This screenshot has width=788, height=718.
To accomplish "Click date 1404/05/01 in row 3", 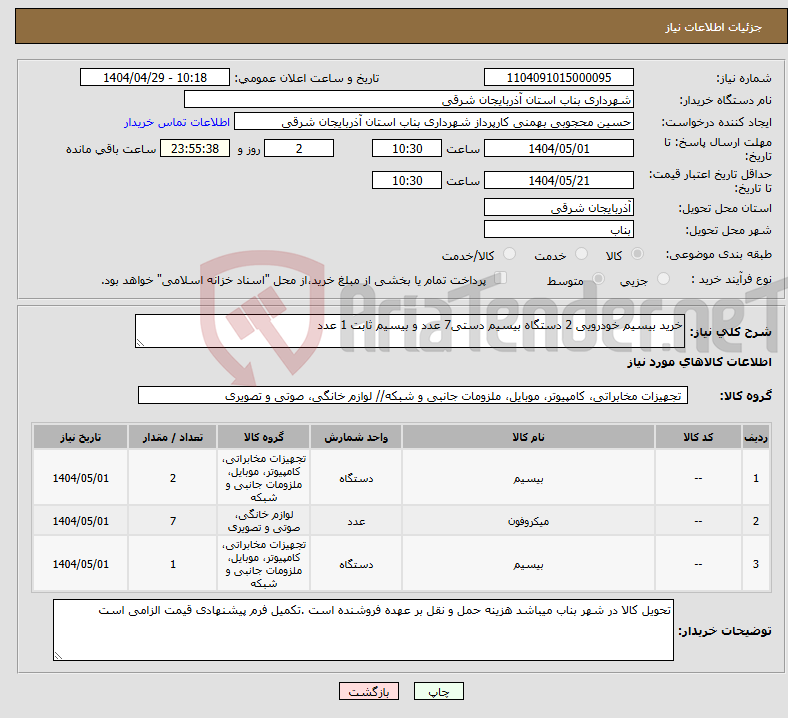I will pos(80,564).
